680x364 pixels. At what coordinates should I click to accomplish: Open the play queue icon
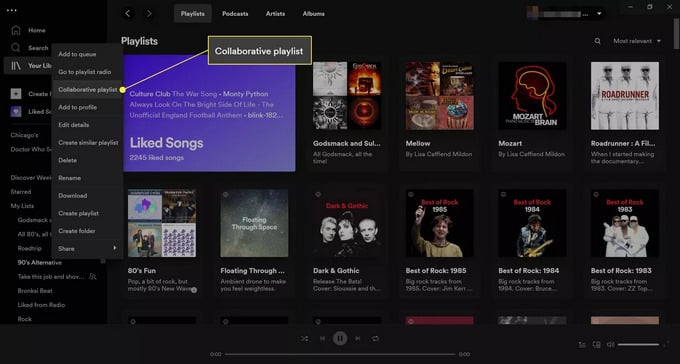point(582,344)
